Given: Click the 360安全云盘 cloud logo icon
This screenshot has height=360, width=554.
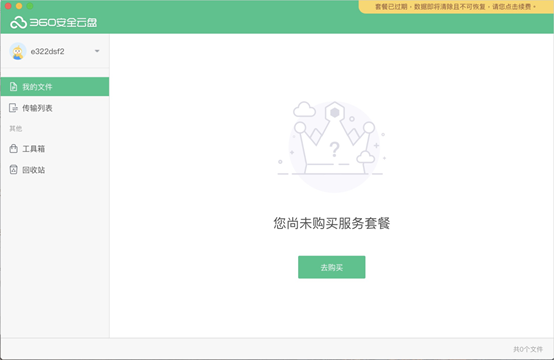Looking at the screenshot, I should 18,23.
